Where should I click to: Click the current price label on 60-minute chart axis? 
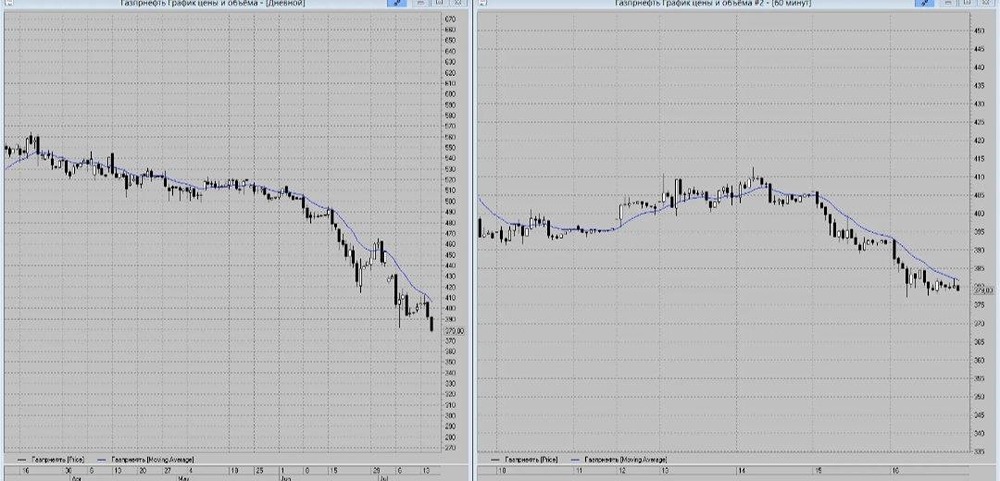pos(985,290)
